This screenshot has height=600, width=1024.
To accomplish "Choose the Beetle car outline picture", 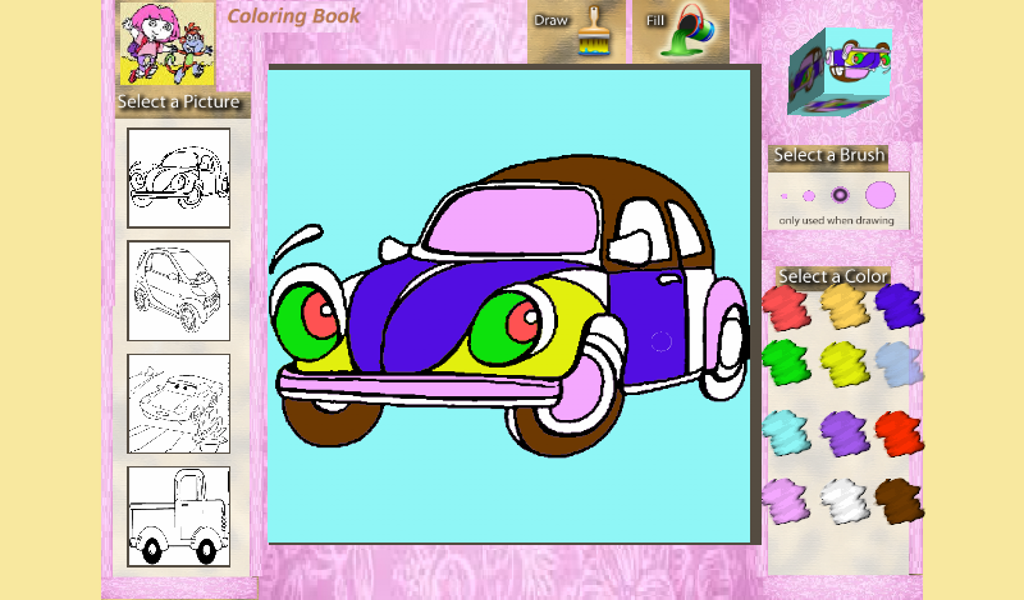I will click(x=179, y=178).
